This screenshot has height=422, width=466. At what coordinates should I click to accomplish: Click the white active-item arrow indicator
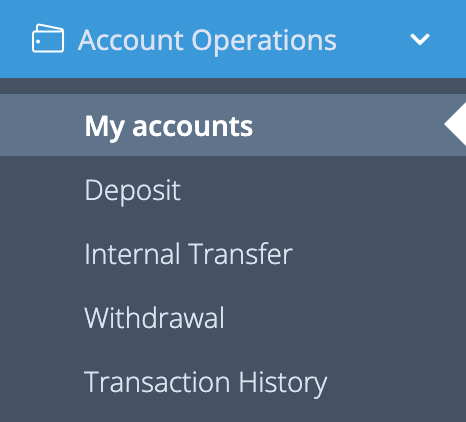point(455,124)
